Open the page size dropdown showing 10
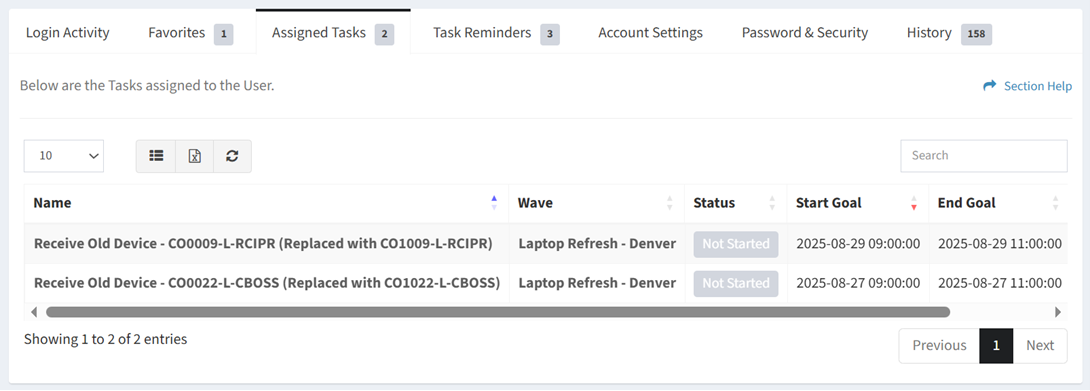The height and width of the screenshot is (391, 1090). point(64,156)
